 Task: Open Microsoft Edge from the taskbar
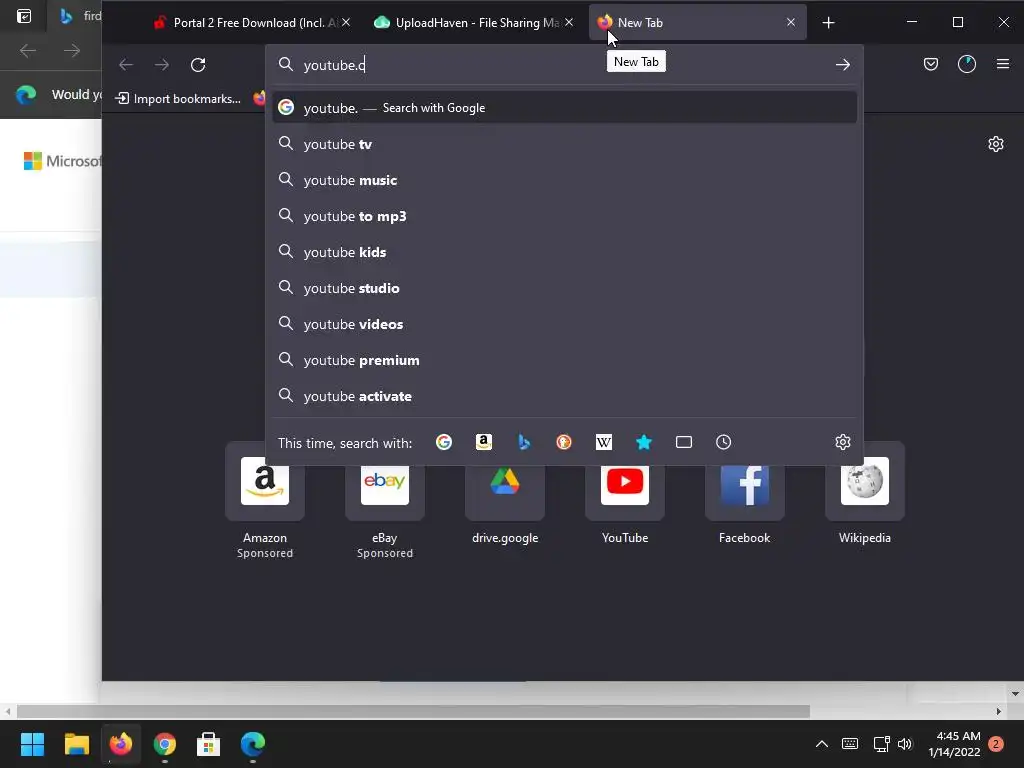(253, 744)
